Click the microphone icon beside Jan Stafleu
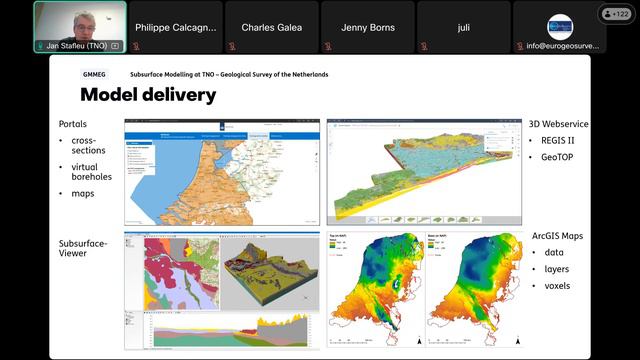Screen dimensions: 640x360 point(40,46)
